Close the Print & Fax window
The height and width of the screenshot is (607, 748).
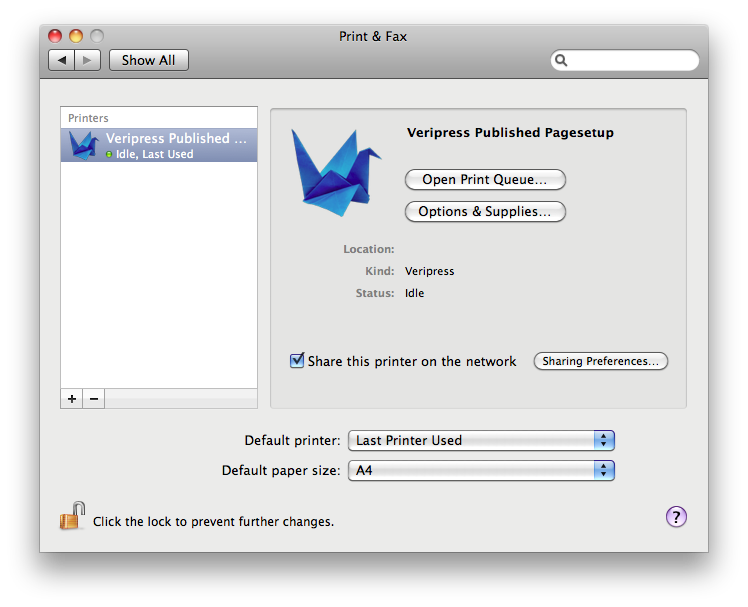(x=55, y=36)
